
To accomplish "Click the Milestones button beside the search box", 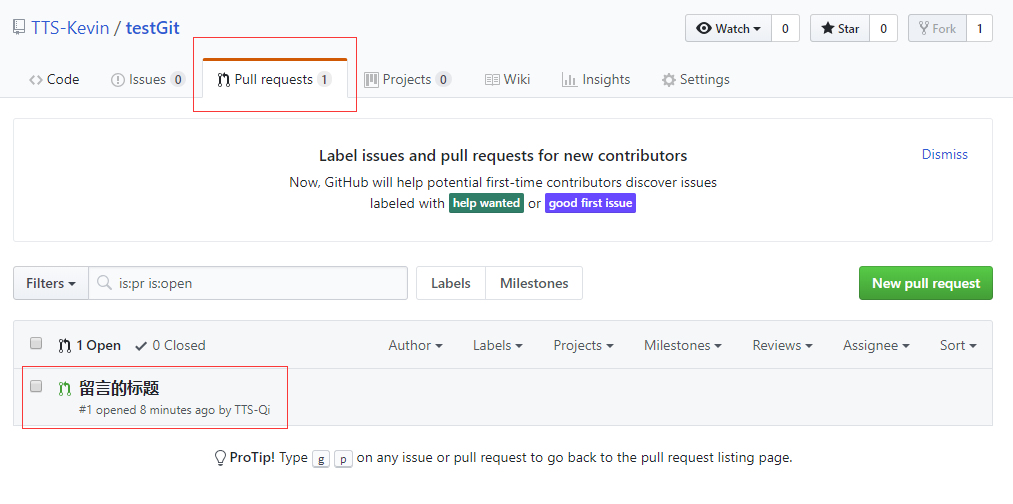I will [534, 283].
